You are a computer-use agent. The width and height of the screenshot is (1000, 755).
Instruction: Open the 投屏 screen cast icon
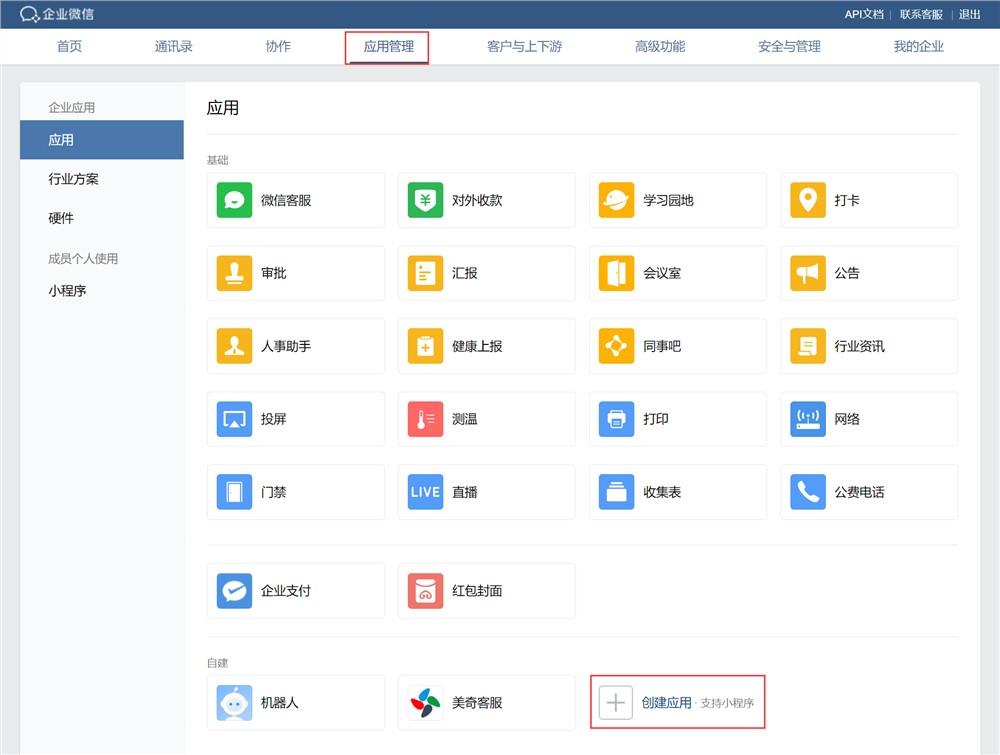tap(234, 419)
